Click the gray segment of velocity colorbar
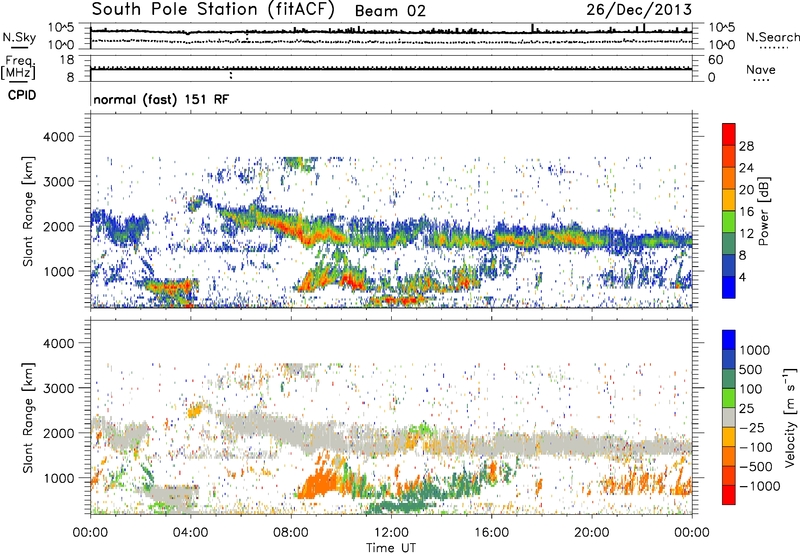Viewport: 800px width, 554px height. [x=729, y=418]
